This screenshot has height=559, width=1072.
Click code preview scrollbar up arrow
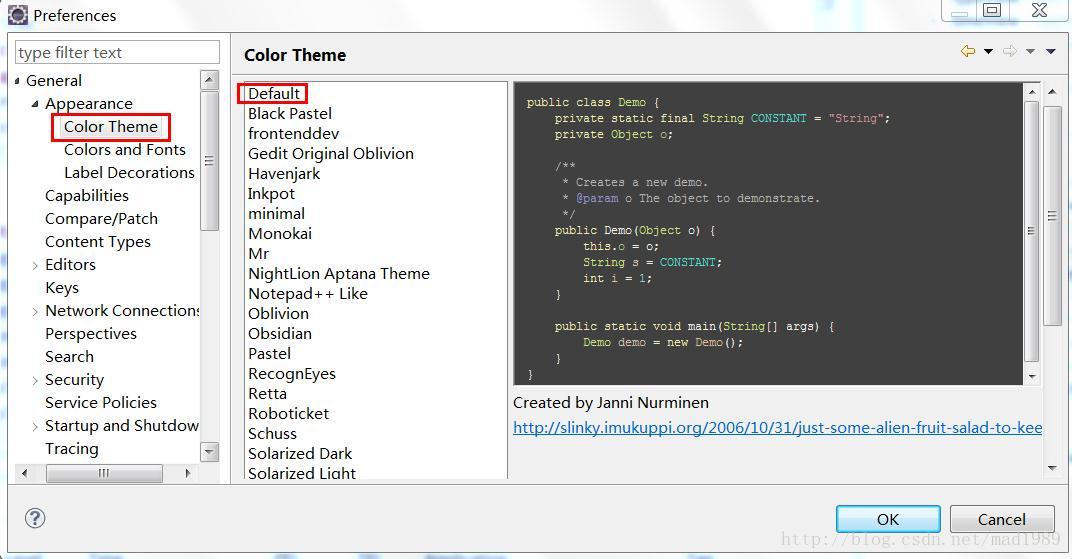(1032, 92)
